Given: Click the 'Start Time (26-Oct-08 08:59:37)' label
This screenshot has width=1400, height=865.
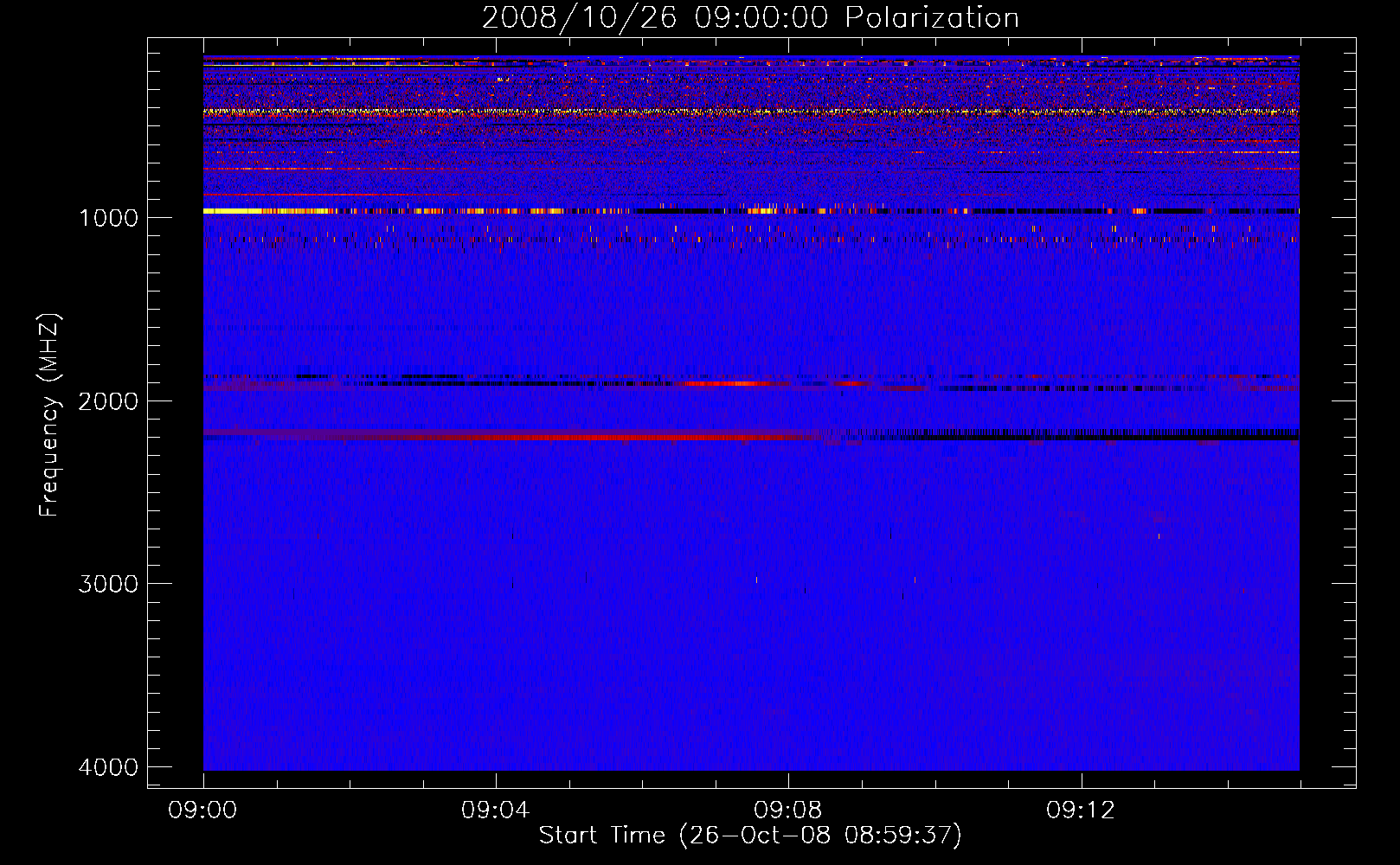Looking at the screenshot, I should [750, 835].
